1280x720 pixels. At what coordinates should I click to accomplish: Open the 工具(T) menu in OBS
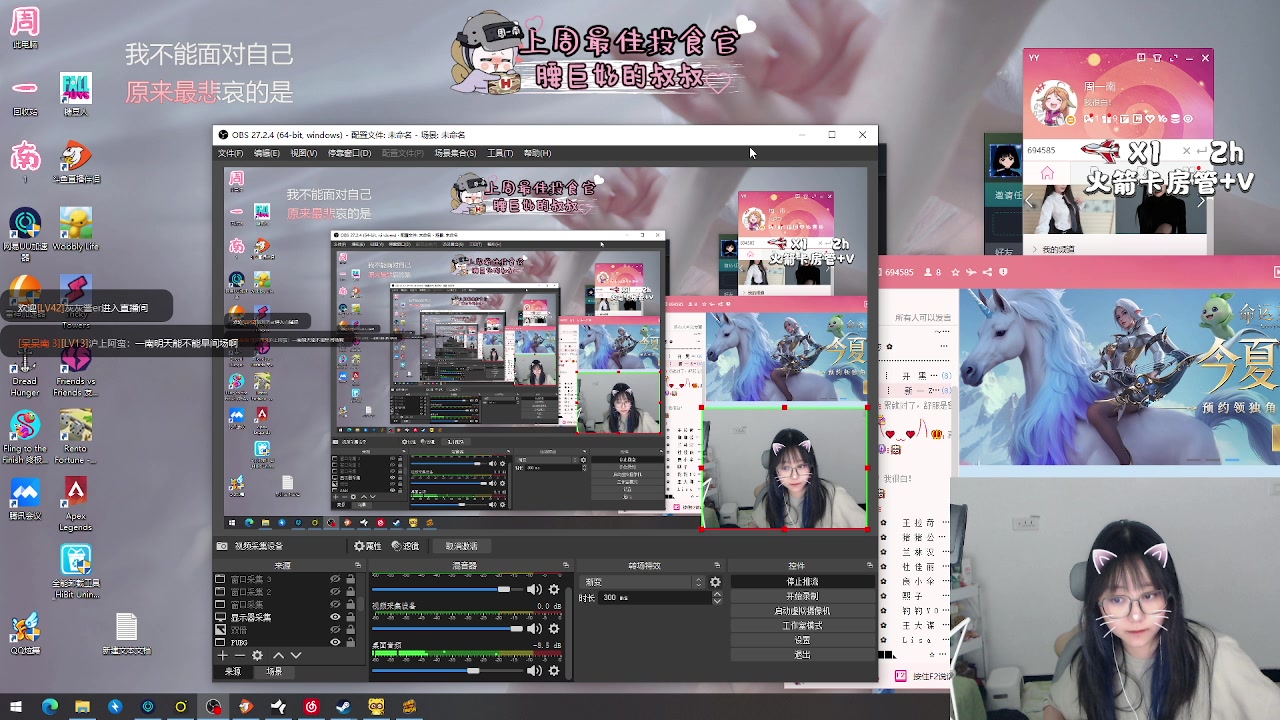pos(500,153)
